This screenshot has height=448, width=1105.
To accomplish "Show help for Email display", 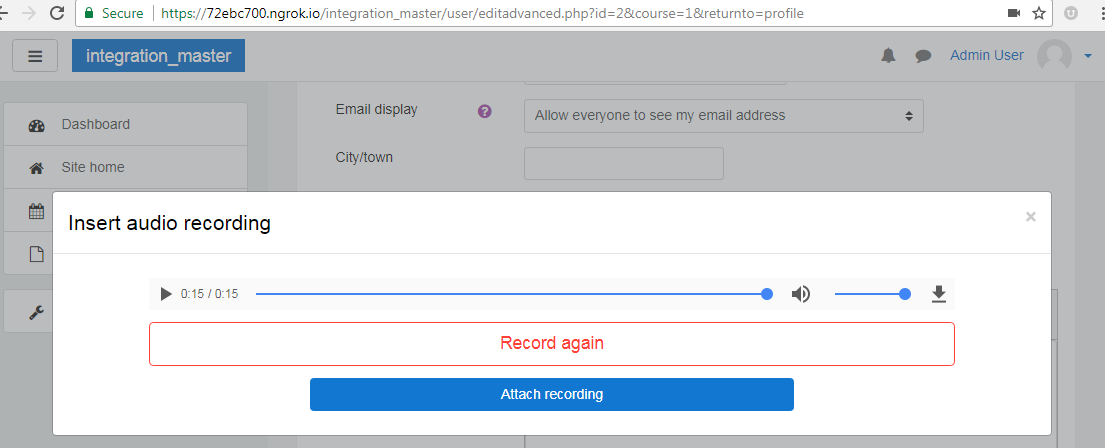I will (x=484, y=111).
